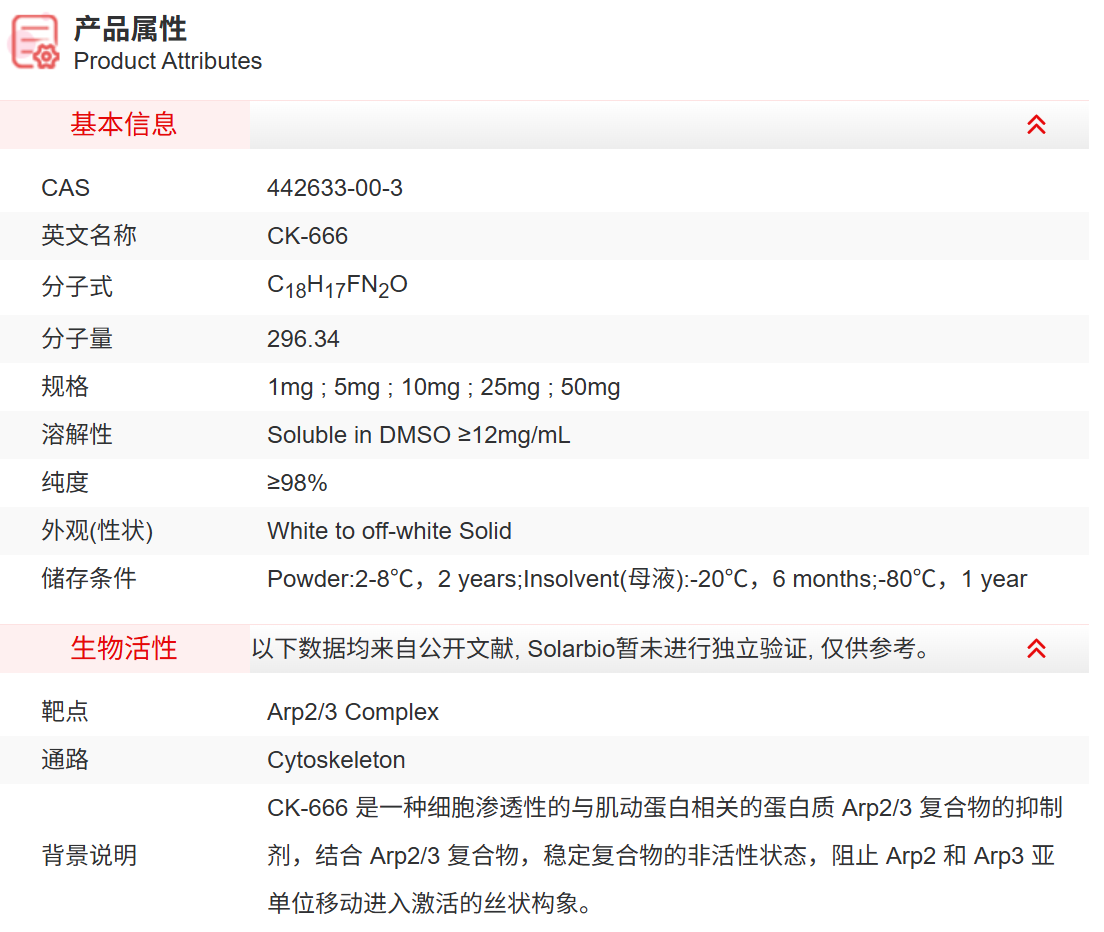The image size is (1104, 932).
Task: Click the 外观(性状) row label
Action: (97, 530)
